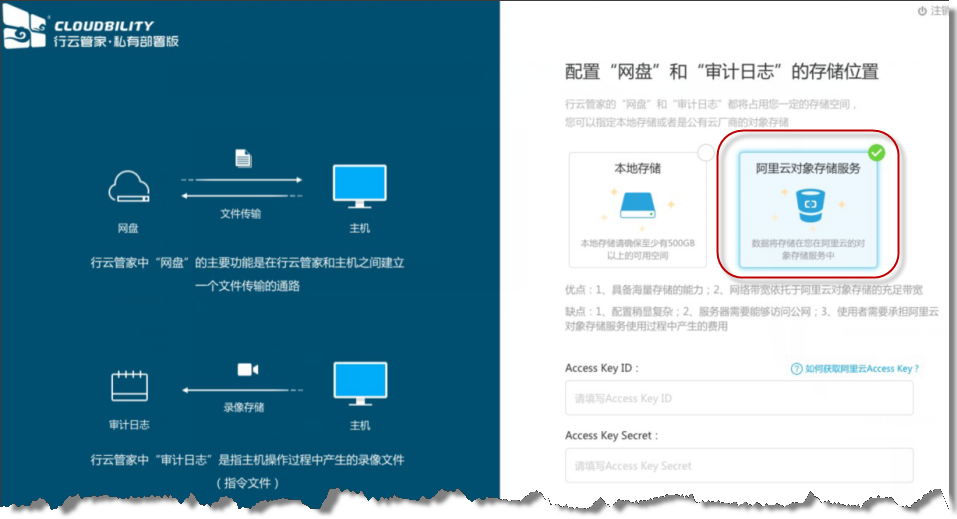957x519 pixels.
Task: Click the 缺点 disadvantages description text
Action: point(751,319)
